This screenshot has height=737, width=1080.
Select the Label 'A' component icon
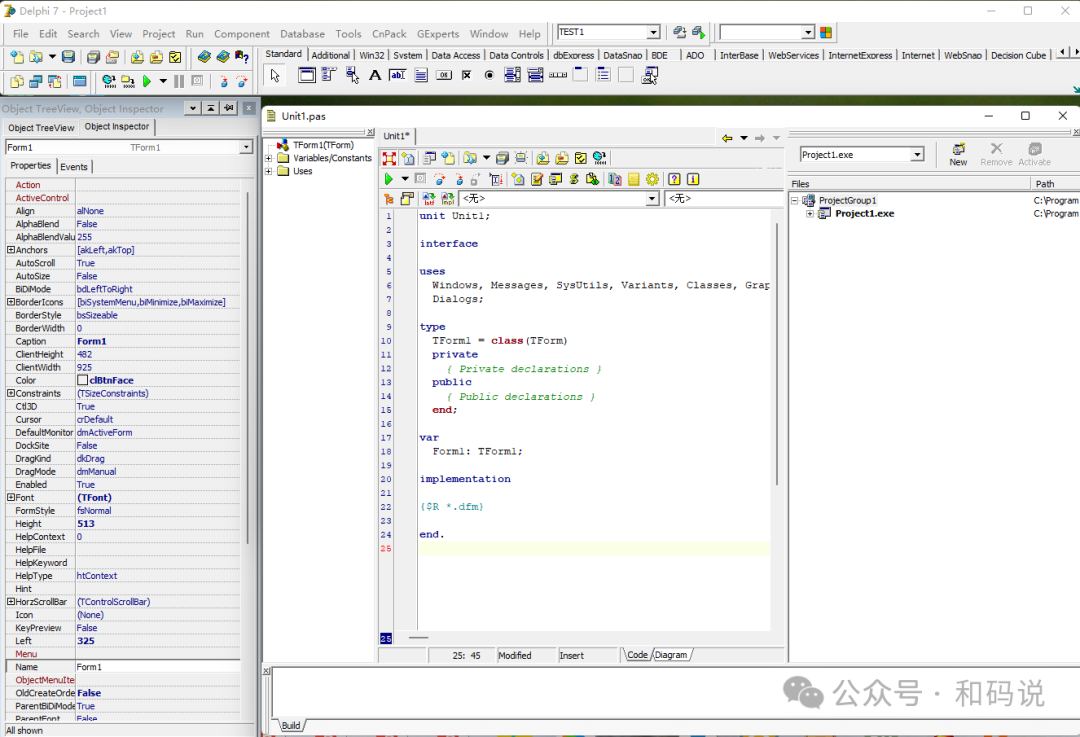coord(375,75)
